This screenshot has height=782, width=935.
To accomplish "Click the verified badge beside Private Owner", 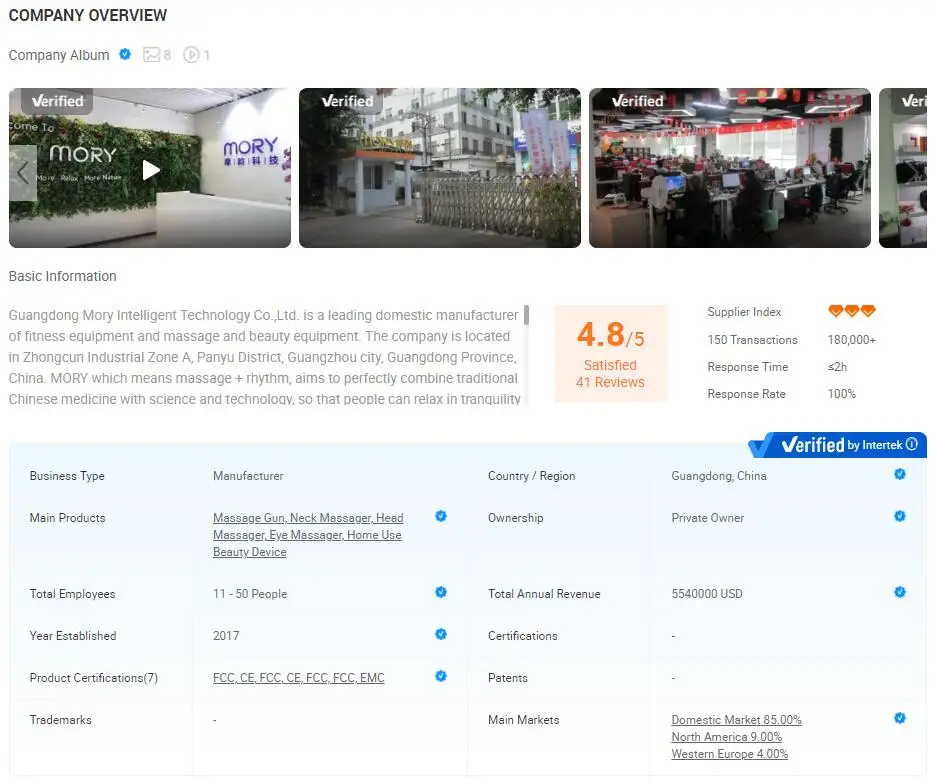I will tap(900, 516).
